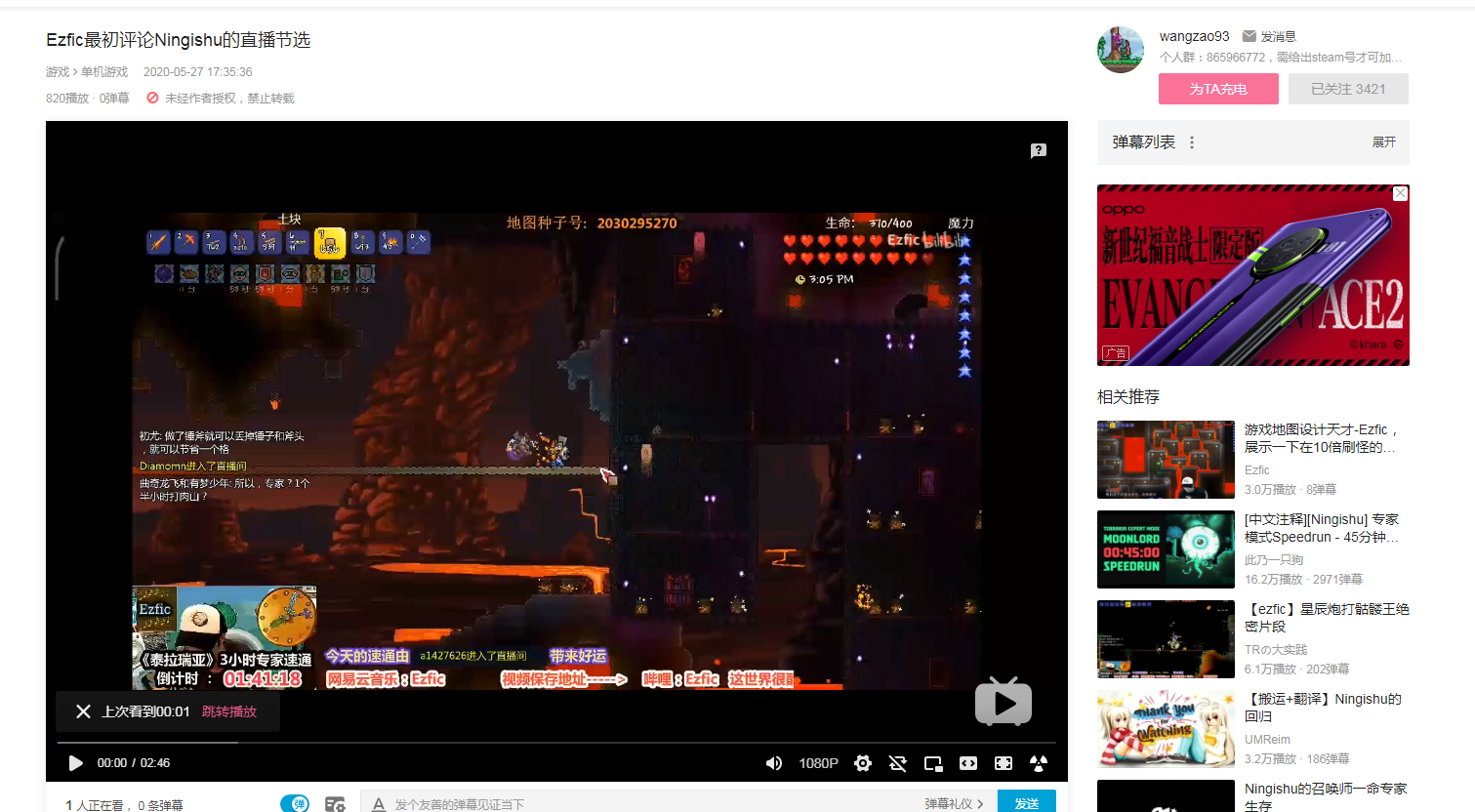Open wangzao93 uploader avatar
This screenshot has width=1475, height=812.
coord(1121,50)
